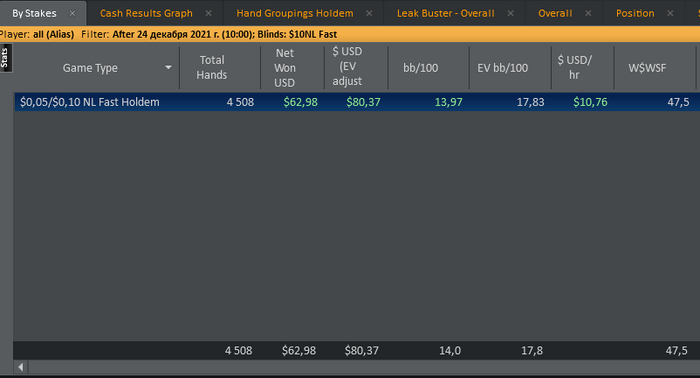The image size is (700, 378).
Task: Select the $0,05/$0,10 NL Fast Holdem row
Action: 356,102
